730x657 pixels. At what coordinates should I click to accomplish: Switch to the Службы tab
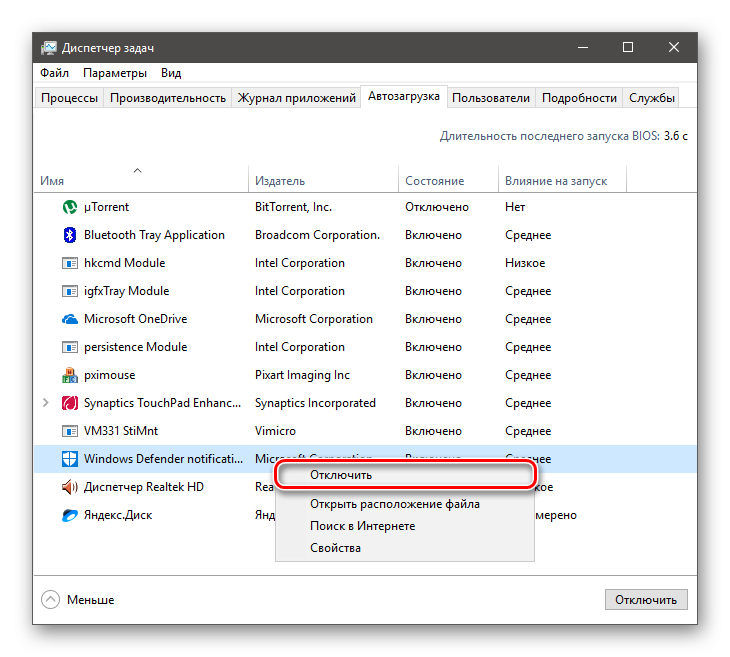[652, 98]
